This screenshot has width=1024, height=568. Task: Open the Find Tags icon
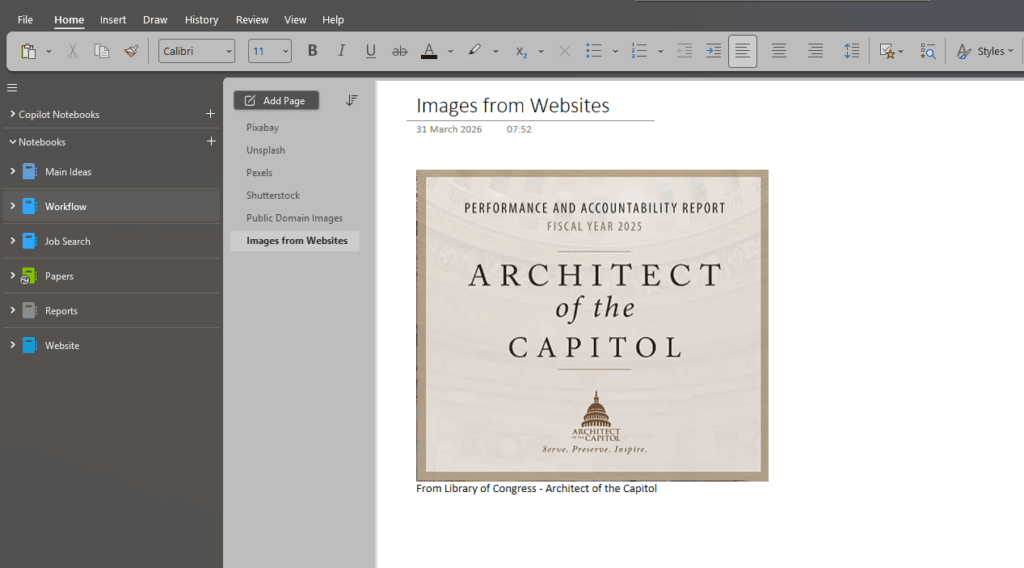pos(927,51)
